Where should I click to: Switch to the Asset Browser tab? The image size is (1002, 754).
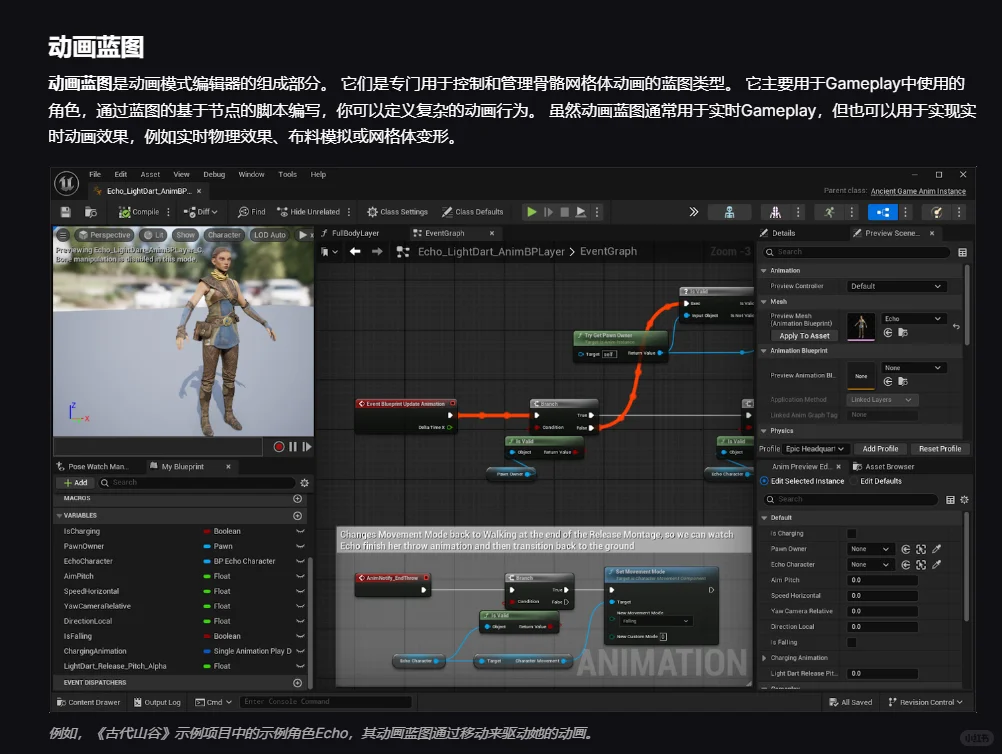[x=889, y=466]
